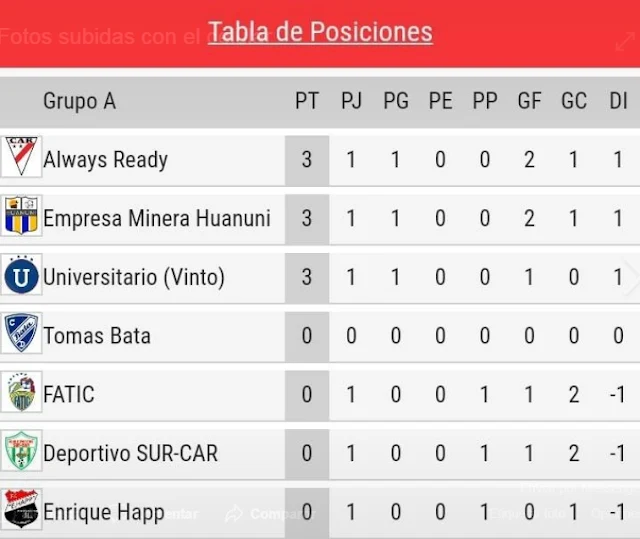Select the Deportivo SUR-CAR team name
This screenshot has width=640, height=539.
[130, 453]
